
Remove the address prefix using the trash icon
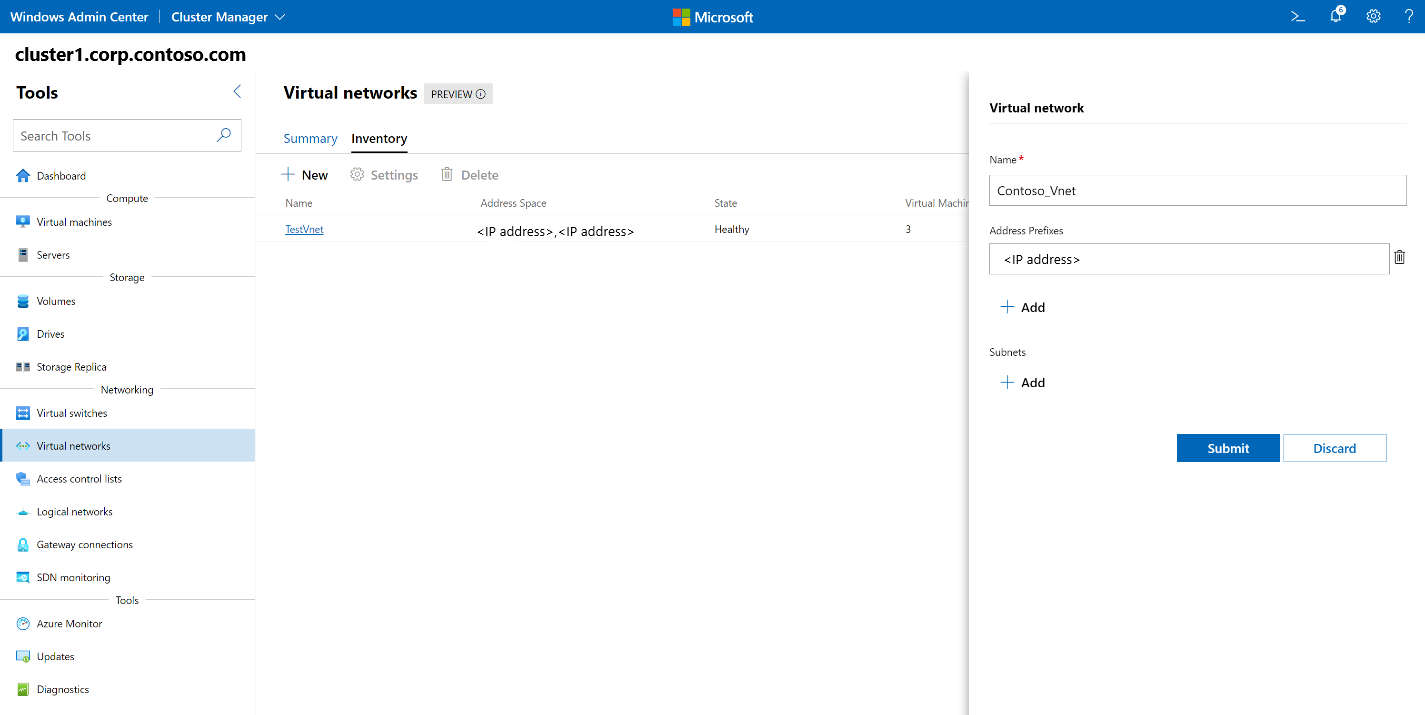pyautogui.click(x=1399, y=257)
